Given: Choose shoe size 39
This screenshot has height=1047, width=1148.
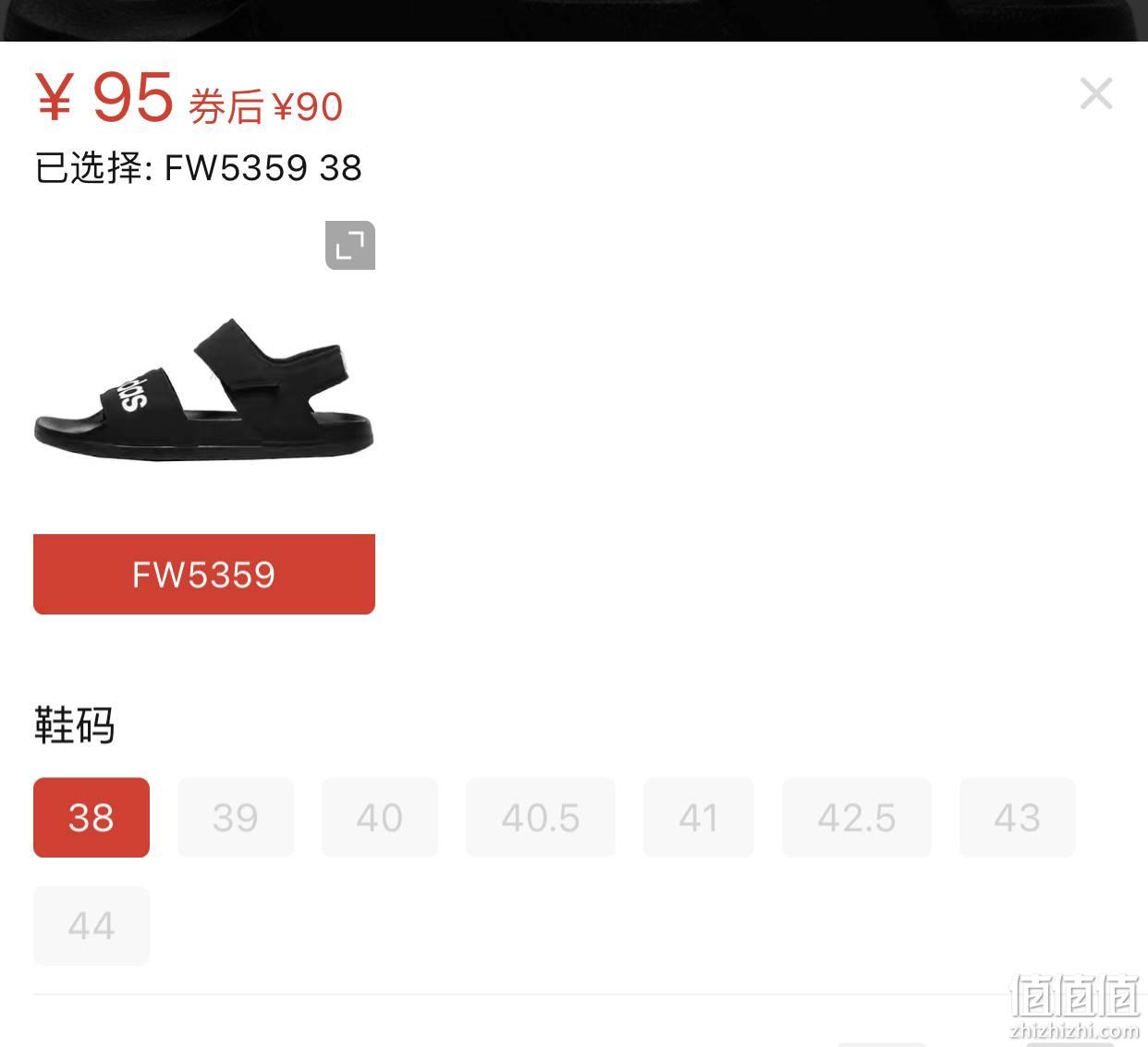Looking at the screenshot, I should coord(236,818).
